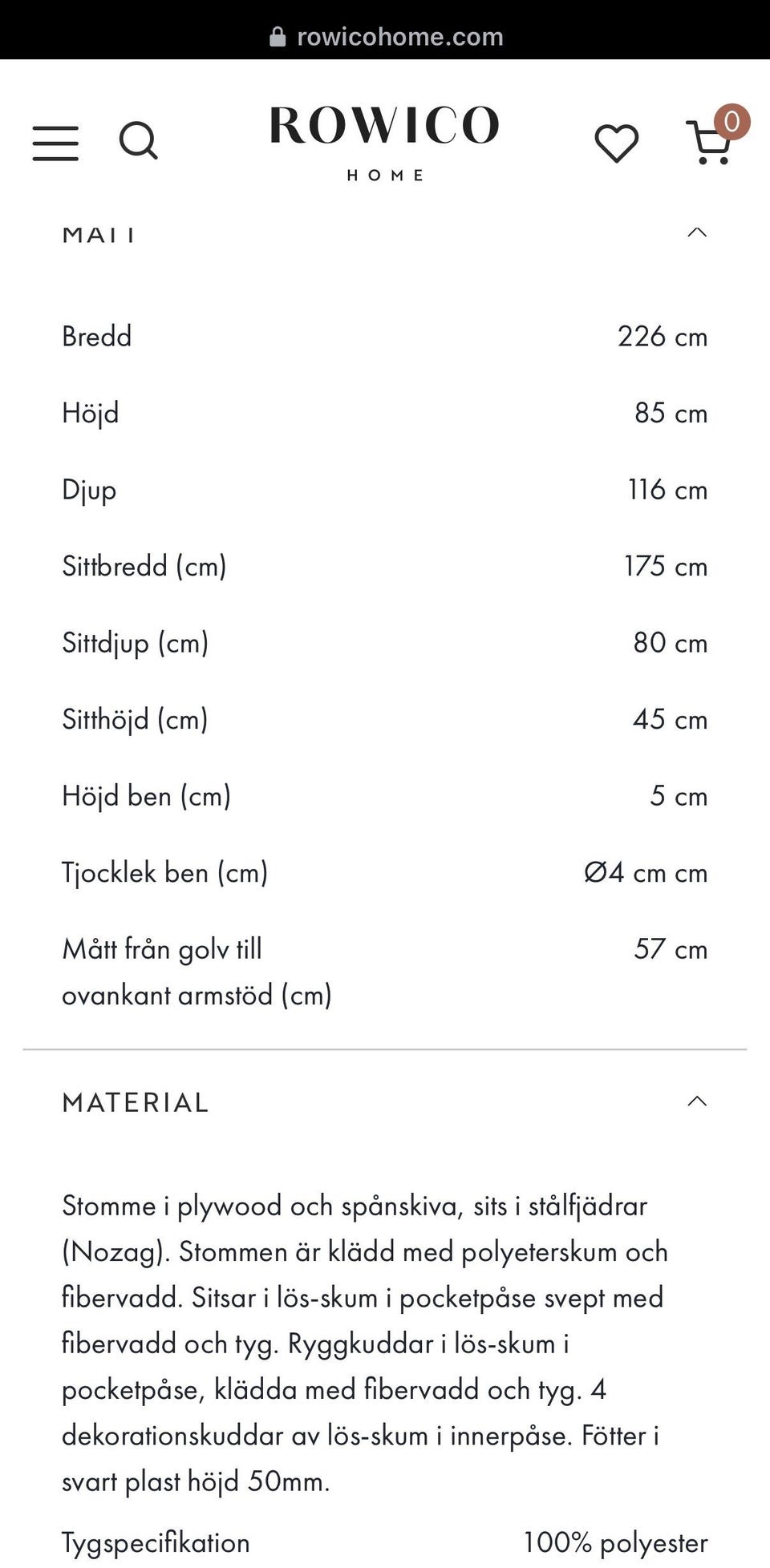Tap the 100% polyester value
770x1568 pixels.
615,1542
